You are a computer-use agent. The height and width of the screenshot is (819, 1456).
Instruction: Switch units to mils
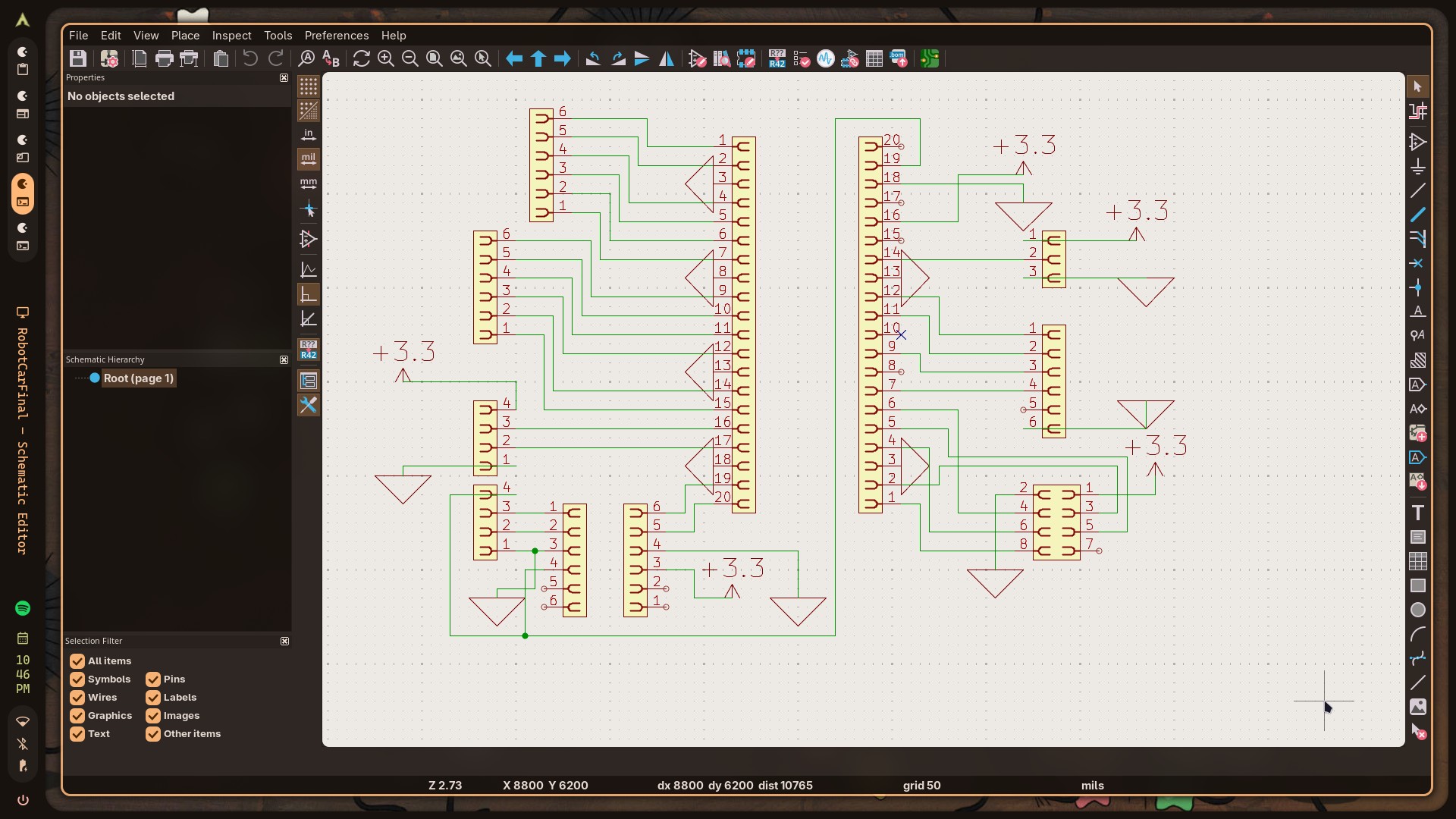pos(308,159)
